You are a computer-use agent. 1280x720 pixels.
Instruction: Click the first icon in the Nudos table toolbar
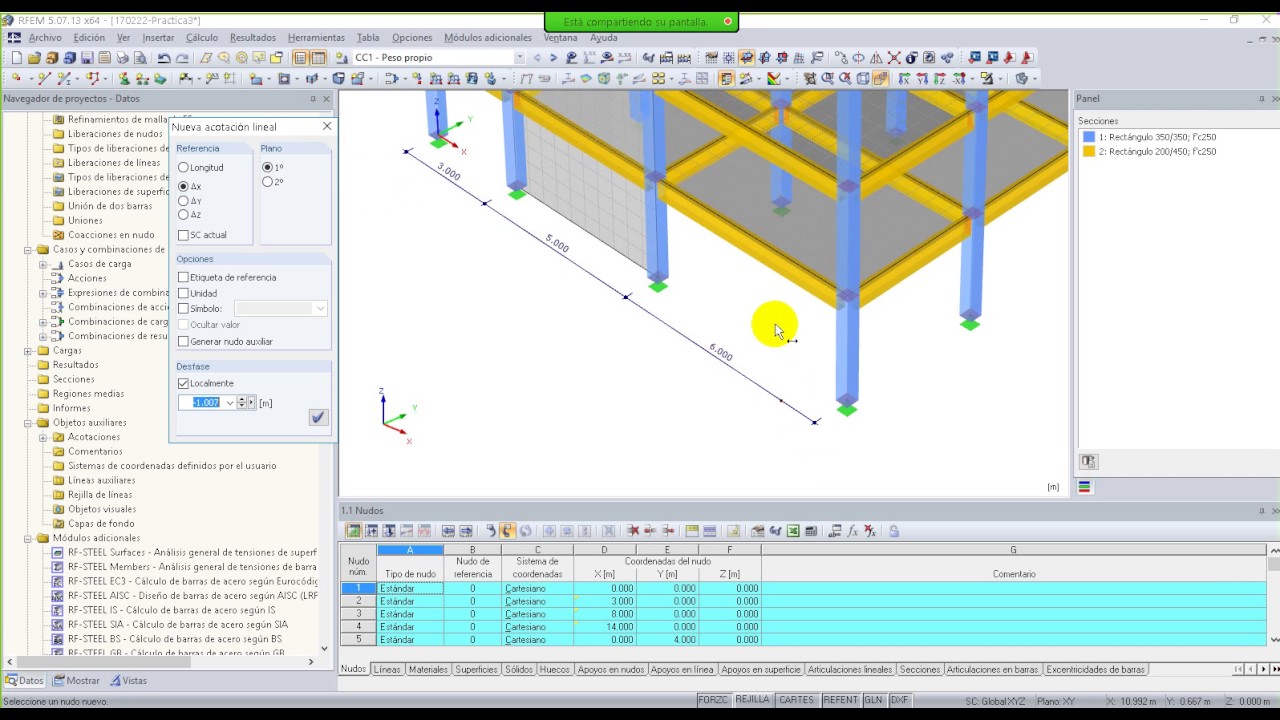(353, 531)
